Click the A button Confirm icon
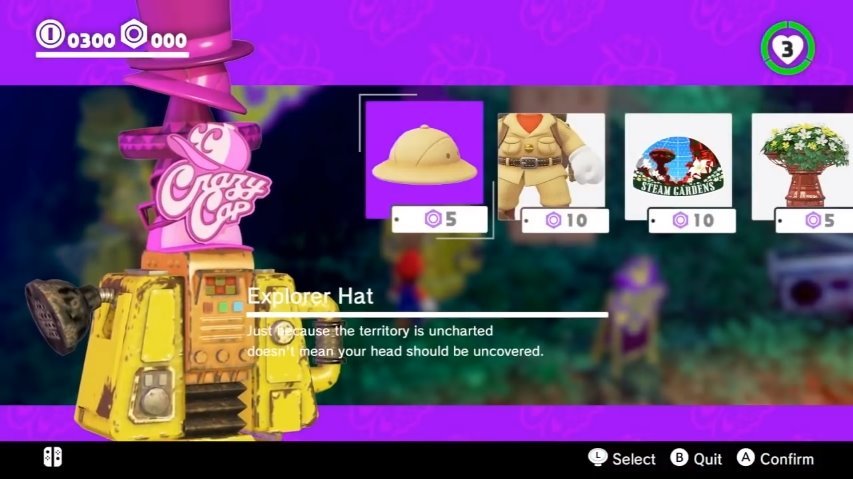The image size is (853, 479). (x=746, y=458)
